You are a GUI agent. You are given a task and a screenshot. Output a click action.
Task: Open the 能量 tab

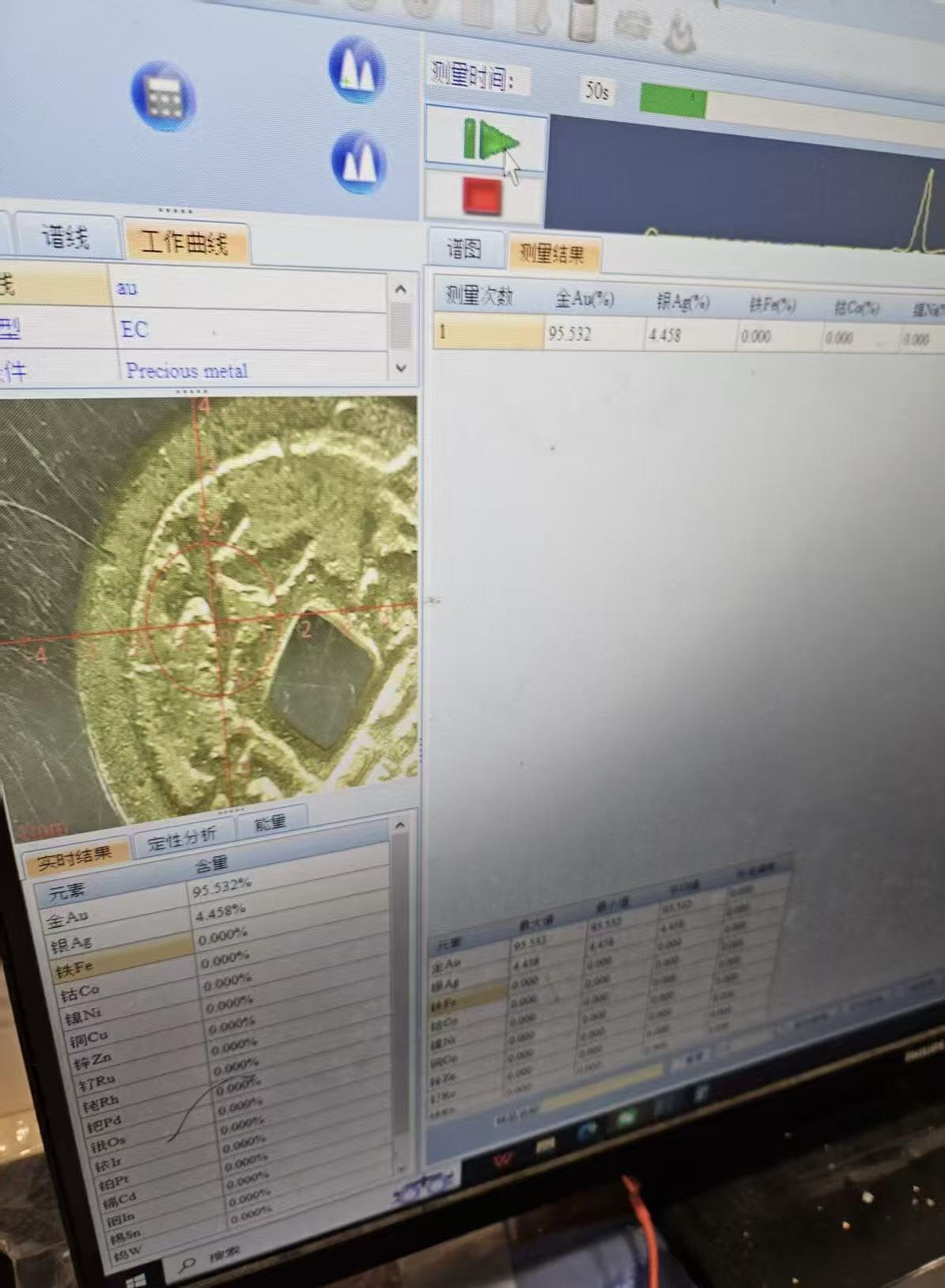click(x=270, y=824)
